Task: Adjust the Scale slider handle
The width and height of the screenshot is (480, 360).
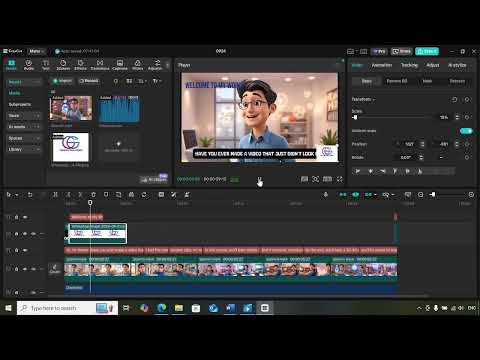Action: (355, 117)
